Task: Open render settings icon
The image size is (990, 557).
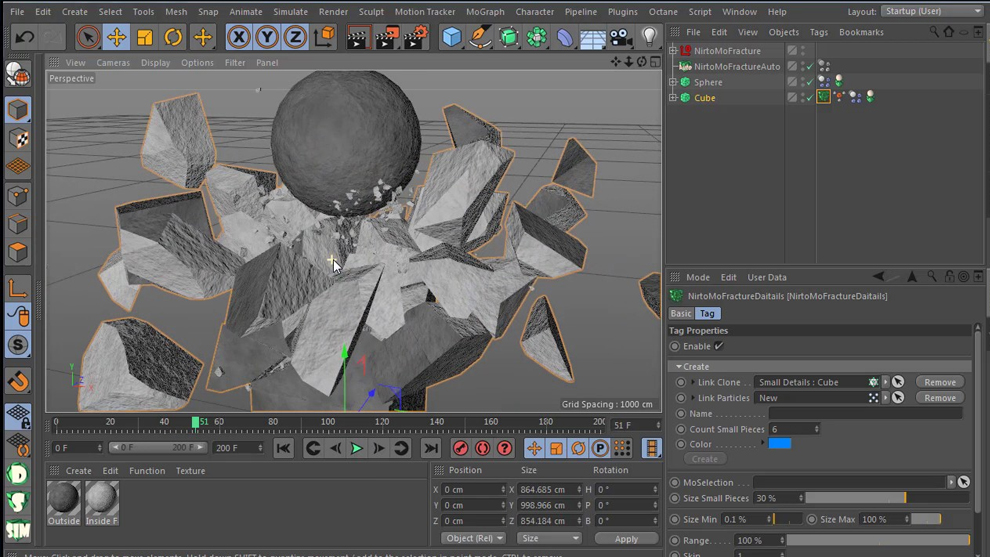Action: pyautogui.click(x=416, y=37)
